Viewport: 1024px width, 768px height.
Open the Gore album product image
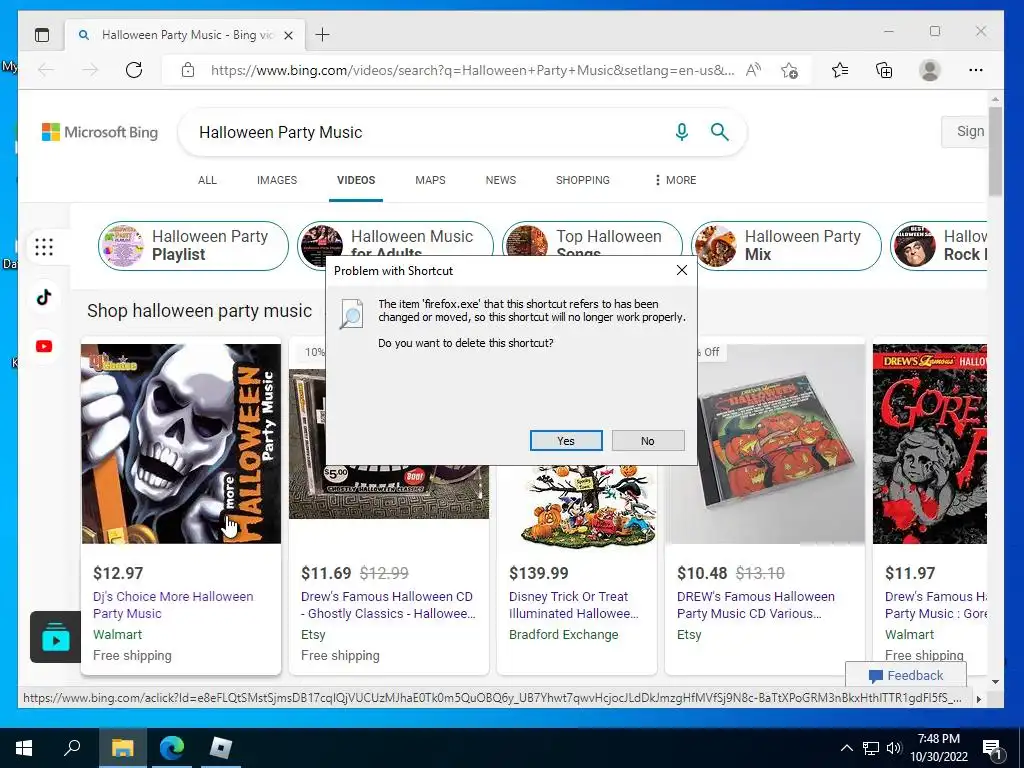pos(930,443)
